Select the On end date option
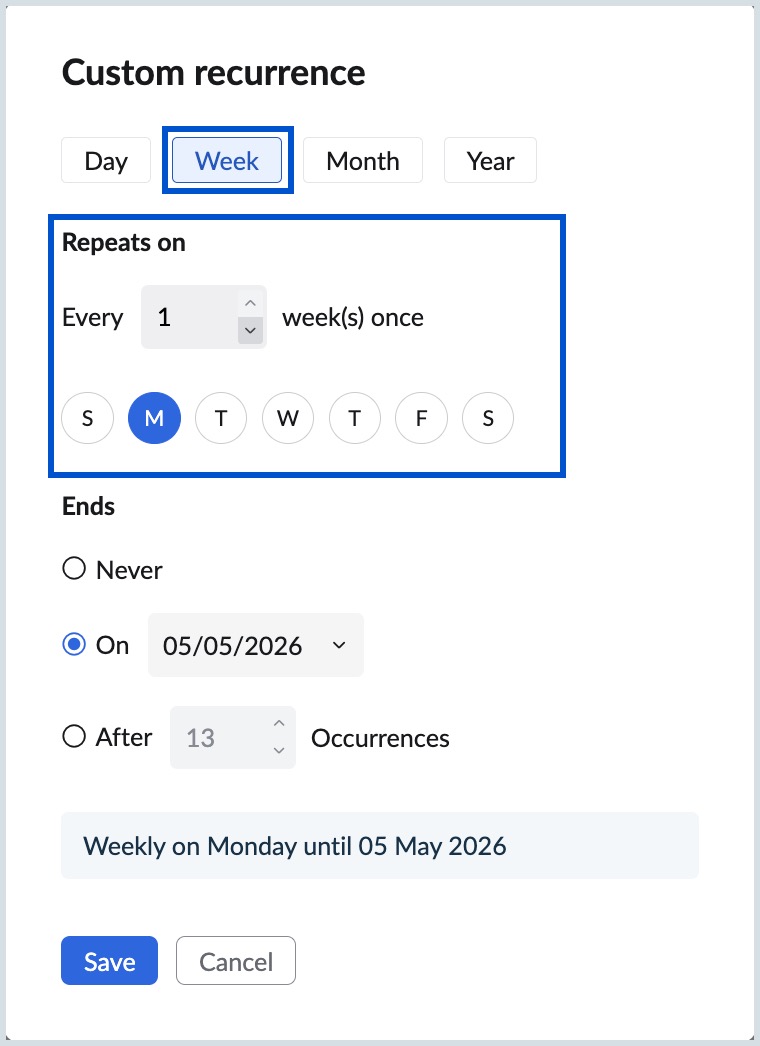The height and width of the screenshot is (1046, 760). point(73,644)
